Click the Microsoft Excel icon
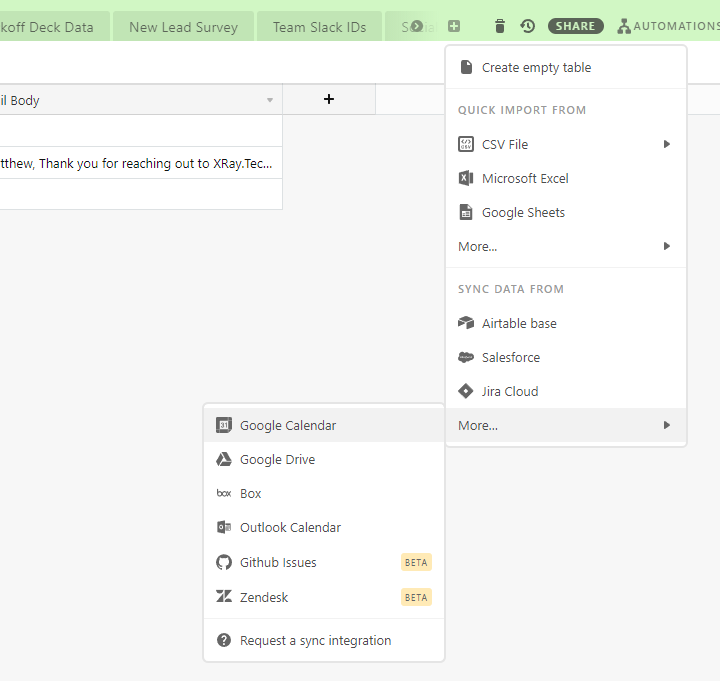720x681 pixels. point(466,178)
